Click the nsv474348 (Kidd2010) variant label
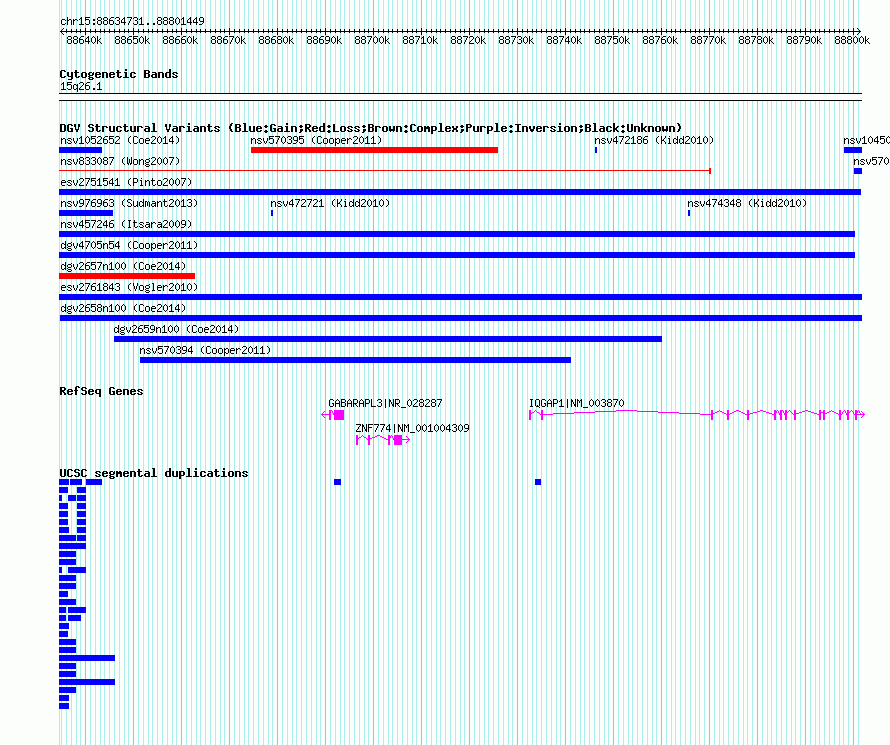The height and width of the screenshot is (745, 890). [747, 203]
